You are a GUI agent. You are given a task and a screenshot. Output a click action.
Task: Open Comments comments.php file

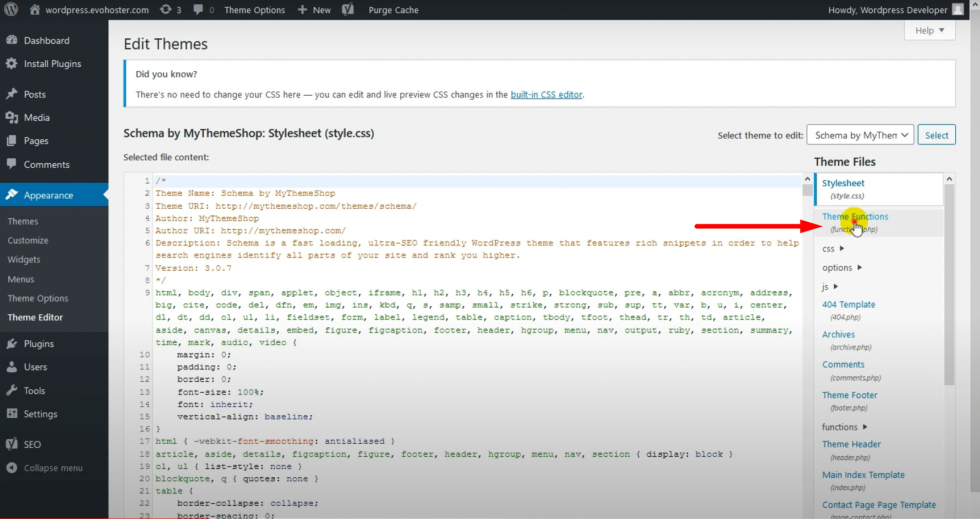click(x=843, y=365)
